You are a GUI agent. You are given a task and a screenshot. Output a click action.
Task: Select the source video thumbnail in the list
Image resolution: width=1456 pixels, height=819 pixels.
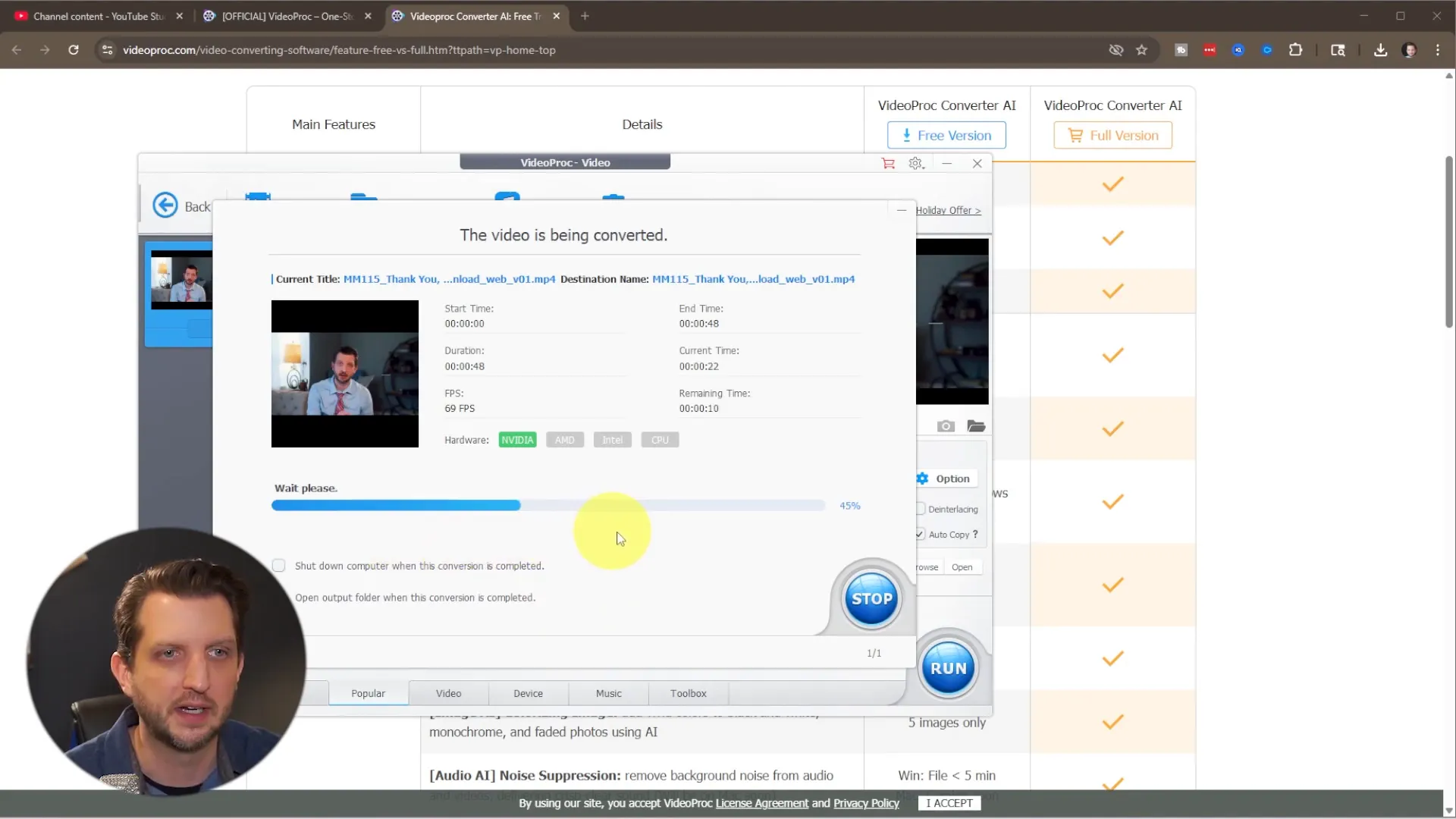pyautogui.click(x=181, y=279)
